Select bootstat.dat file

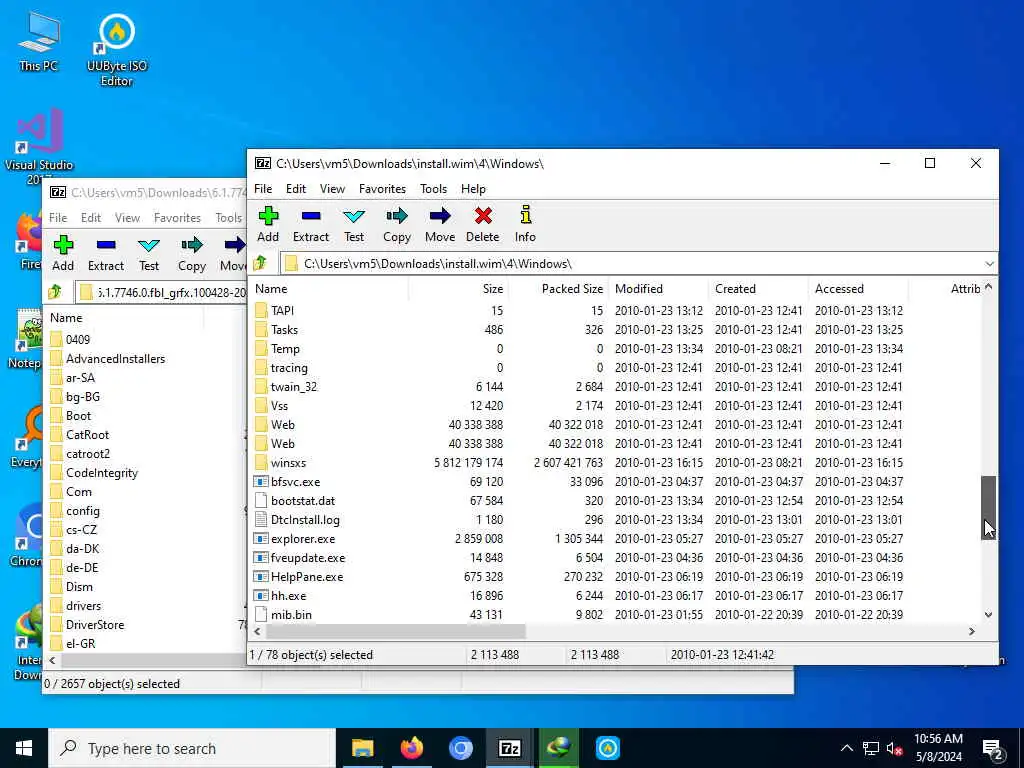click(615, 501)
